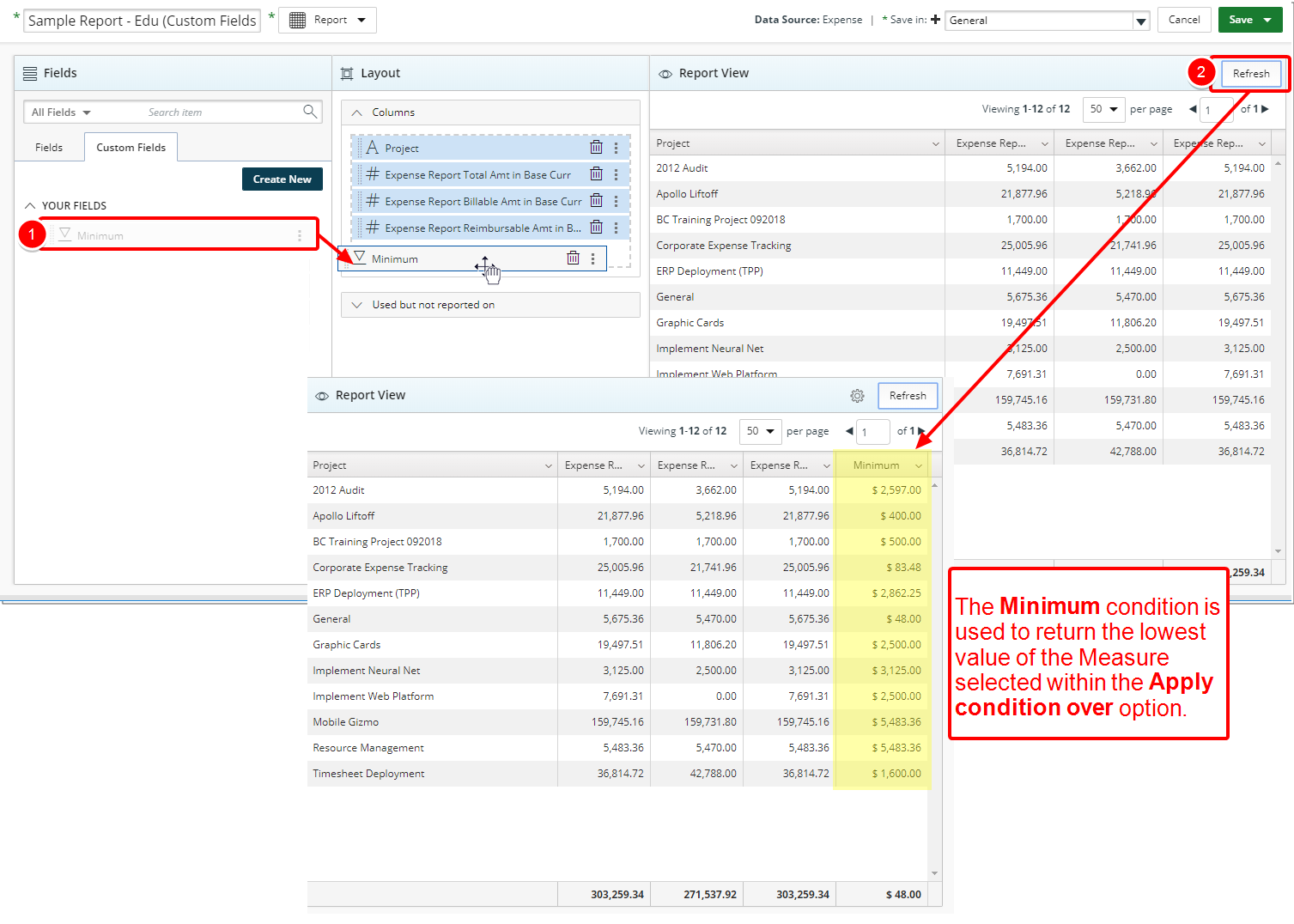
Task: Click the Report table type icon
Action: [297, 20]
